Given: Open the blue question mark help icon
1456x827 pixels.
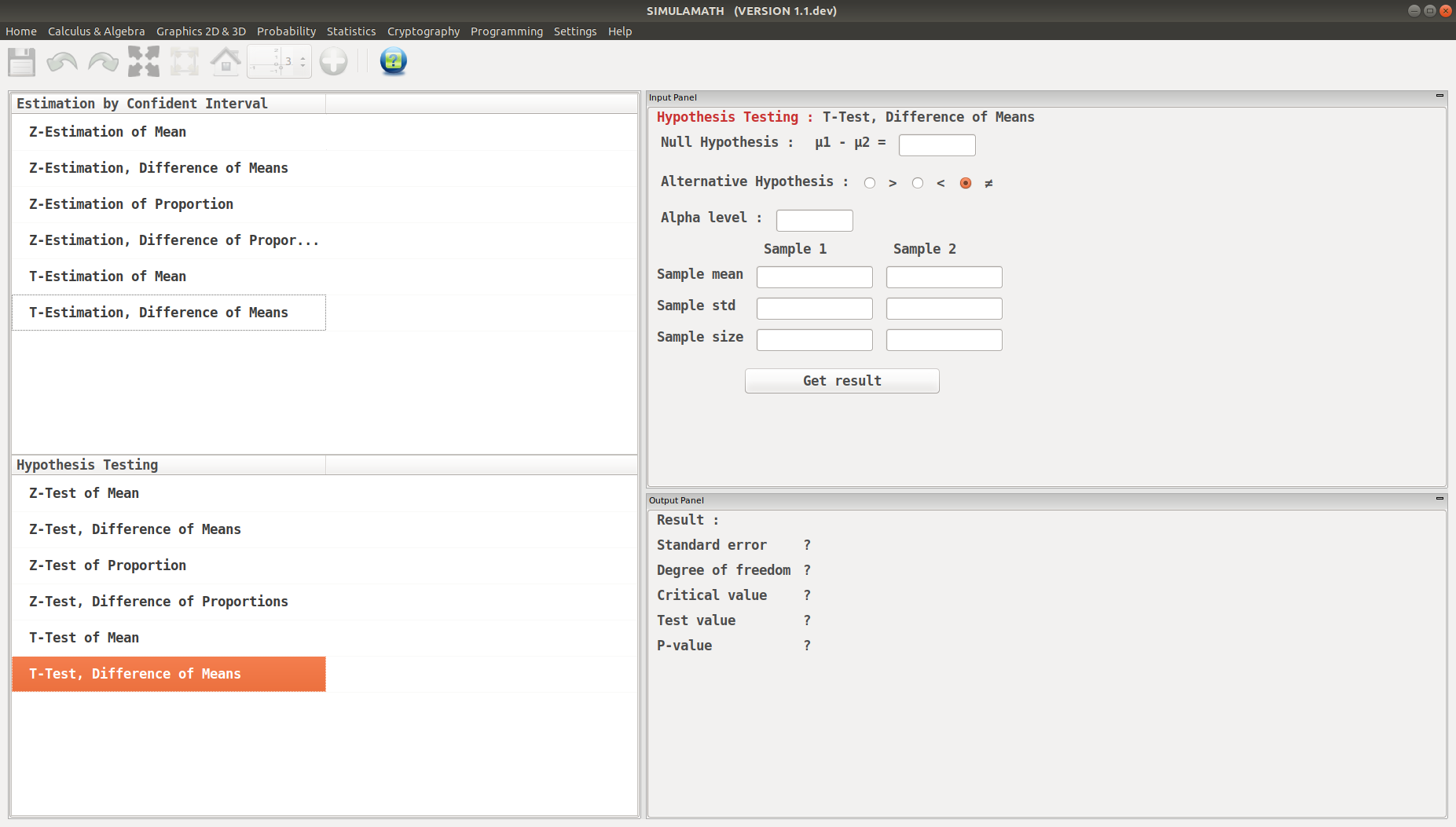Looking at the screenshot, I should (393, 61).
